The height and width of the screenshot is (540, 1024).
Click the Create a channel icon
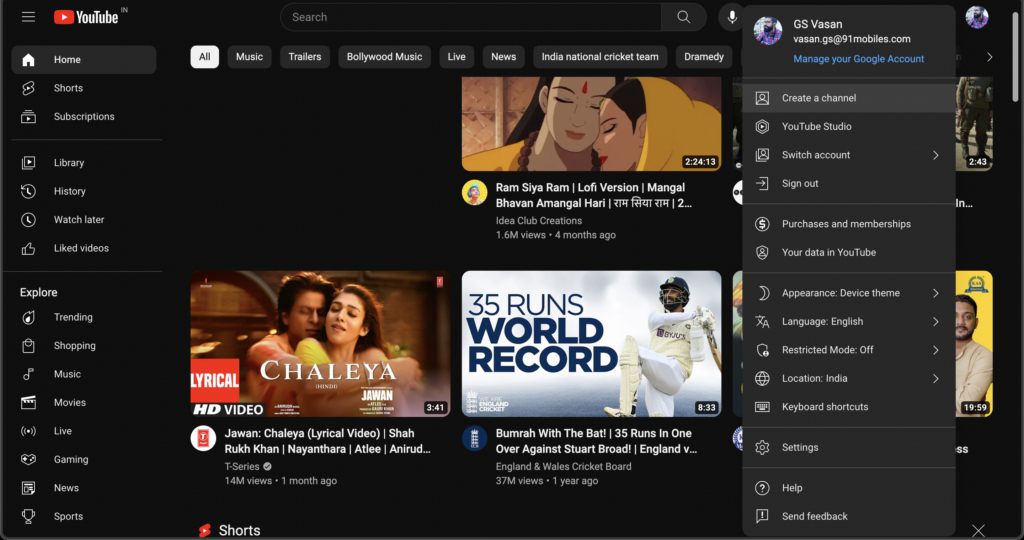(762, 98)
